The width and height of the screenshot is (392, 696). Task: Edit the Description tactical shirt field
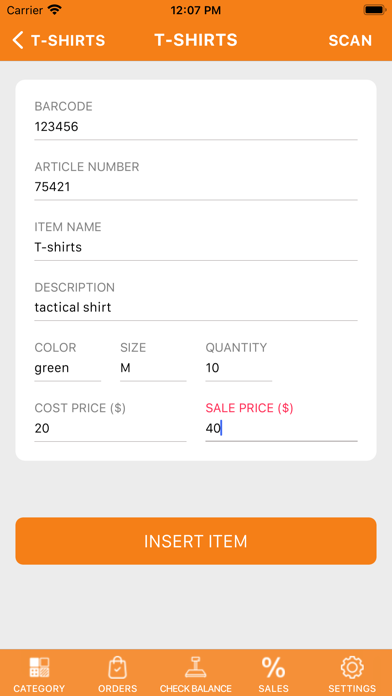(x=196, y=307)
